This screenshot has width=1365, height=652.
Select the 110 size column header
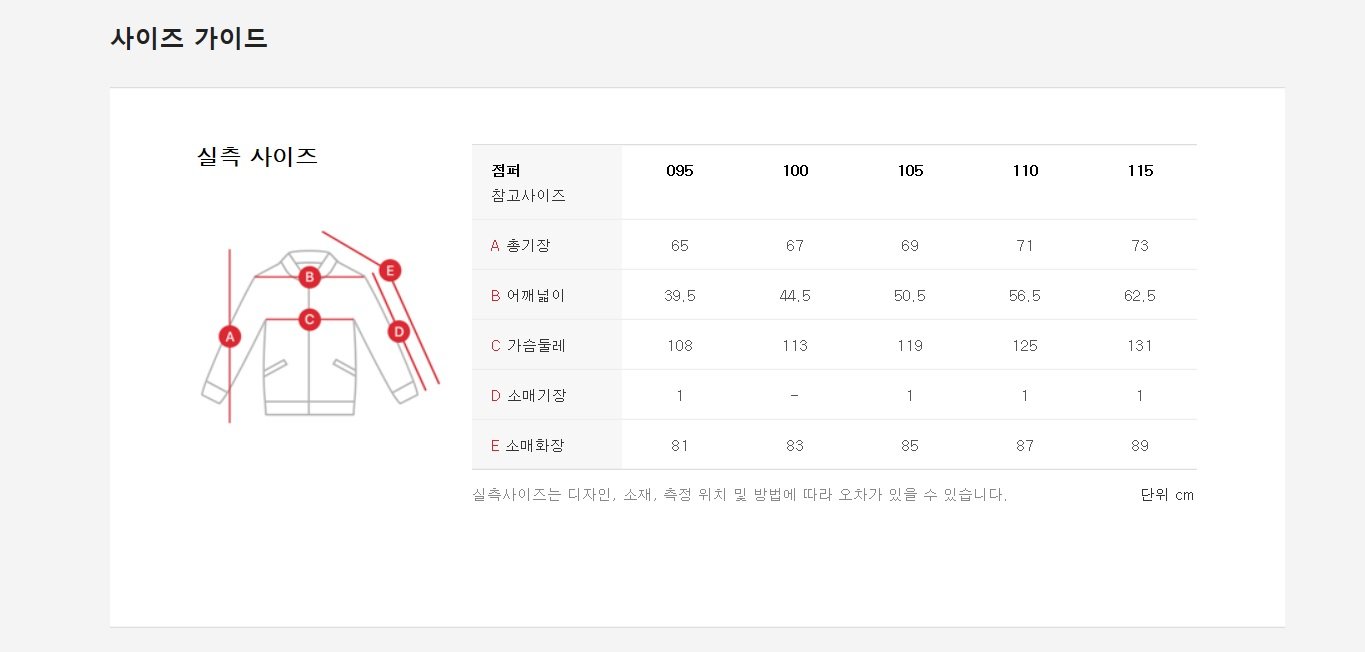click(x=1025, y=171)
